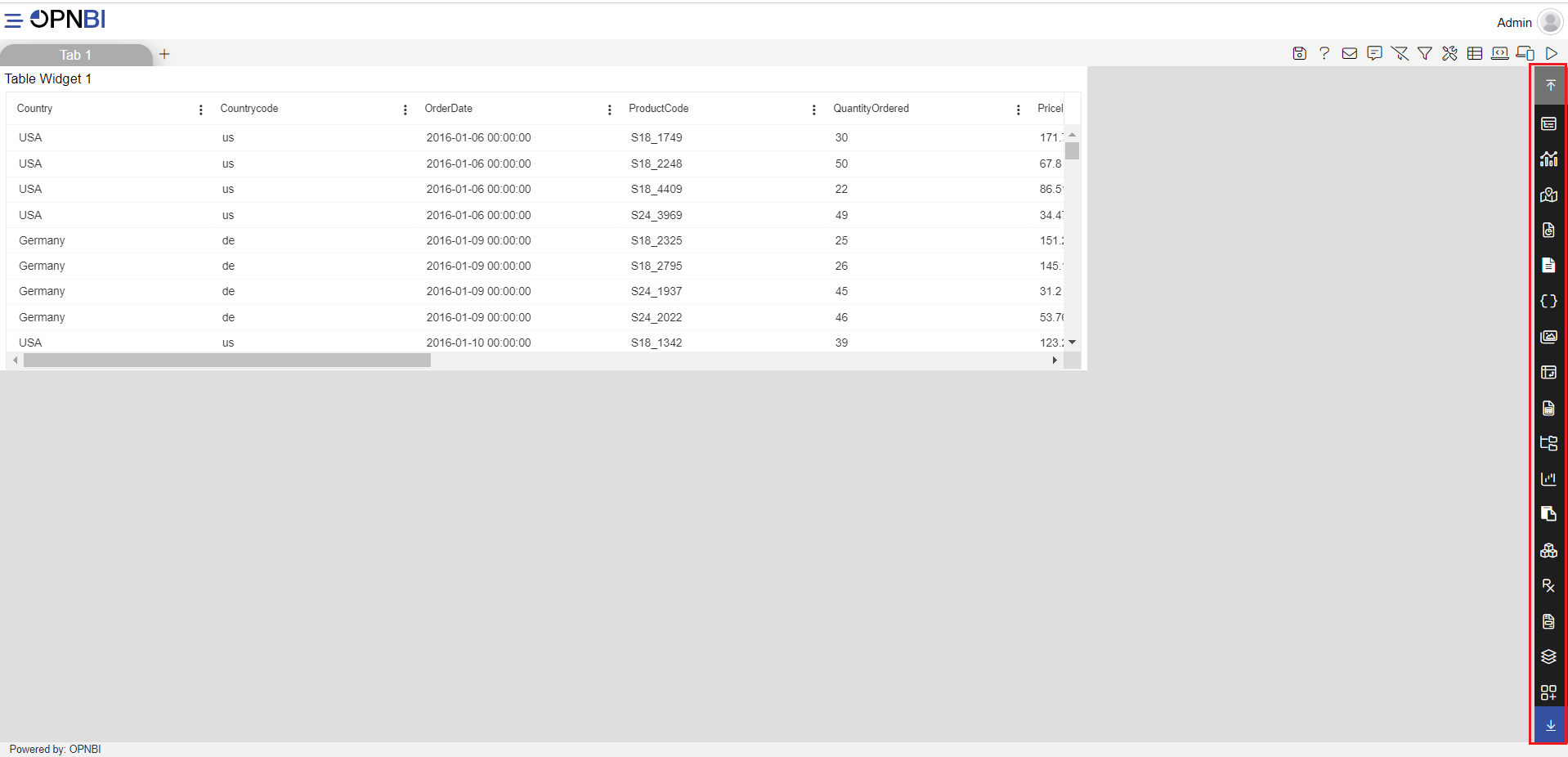Click the table scroll down arrow
The width and height of the screenshot is (1568, 757).
(x=1072, y=343)
